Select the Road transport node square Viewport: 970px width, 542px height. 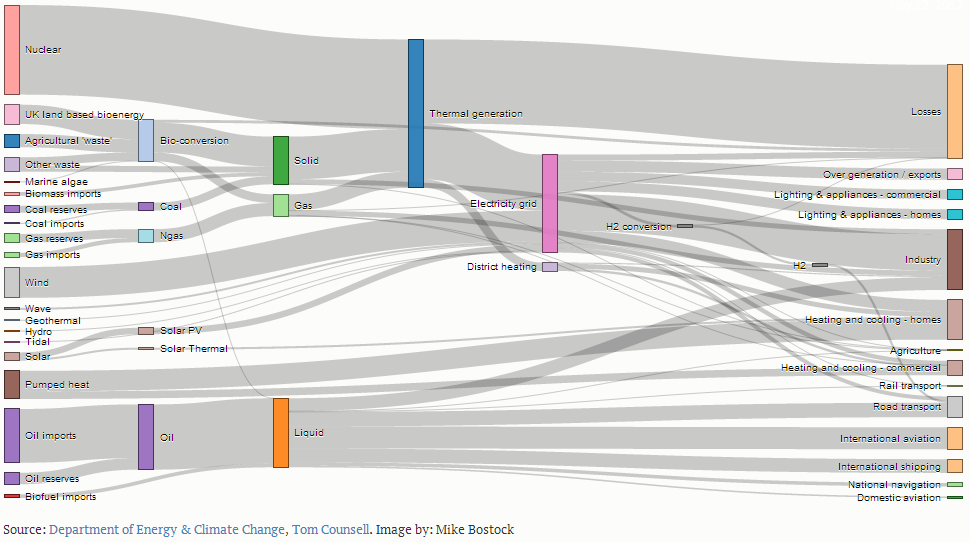pos(955,407)
